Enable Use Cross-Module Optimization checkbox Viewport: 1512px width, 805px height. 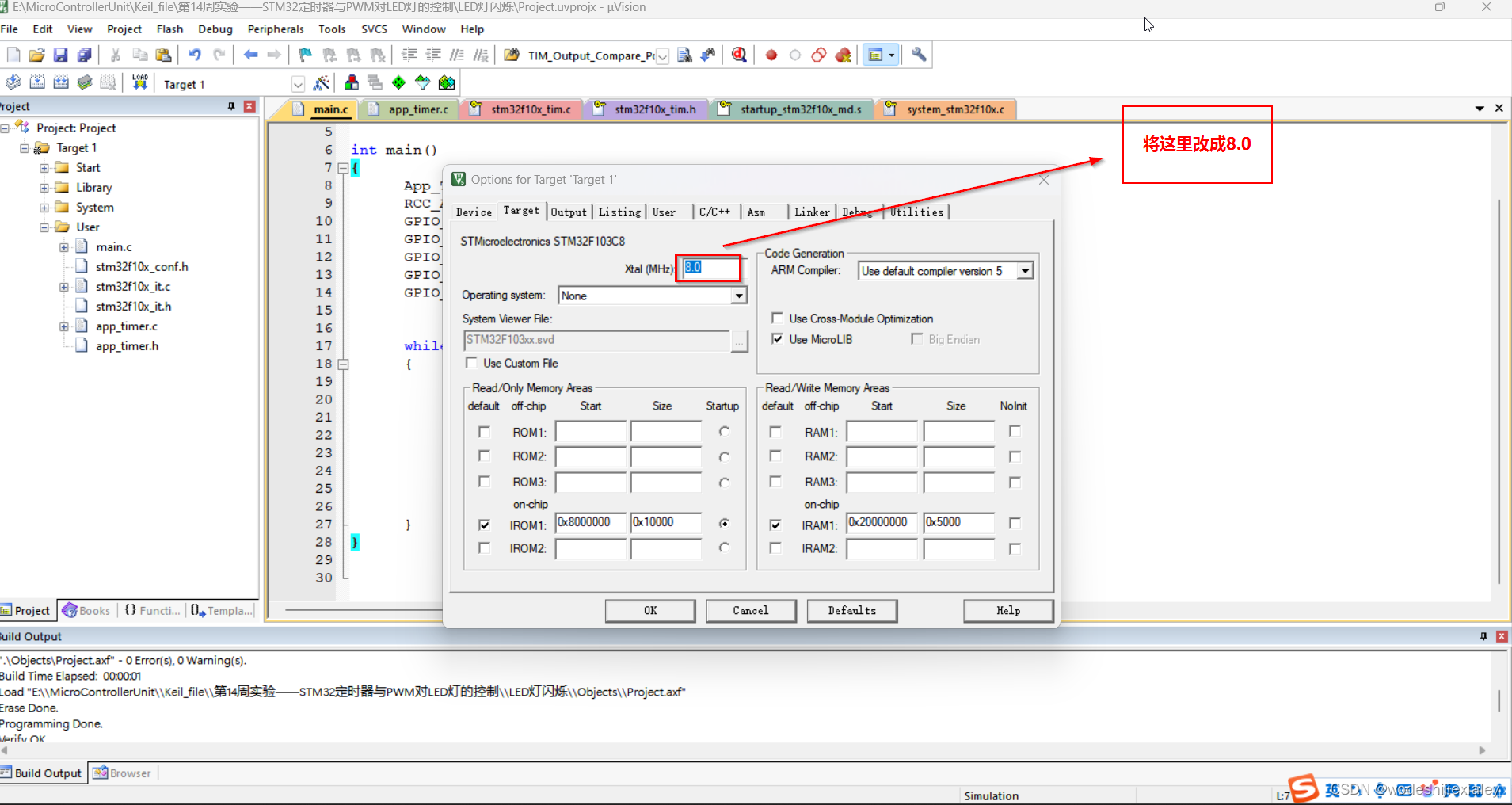tap(778, 318)
